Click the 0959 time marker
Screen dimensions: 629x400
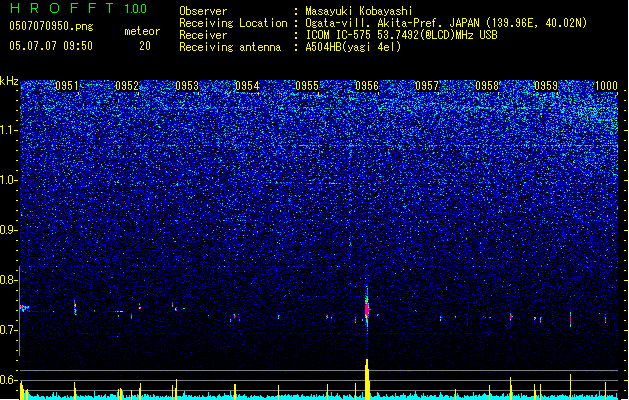(x=546, y=86)
